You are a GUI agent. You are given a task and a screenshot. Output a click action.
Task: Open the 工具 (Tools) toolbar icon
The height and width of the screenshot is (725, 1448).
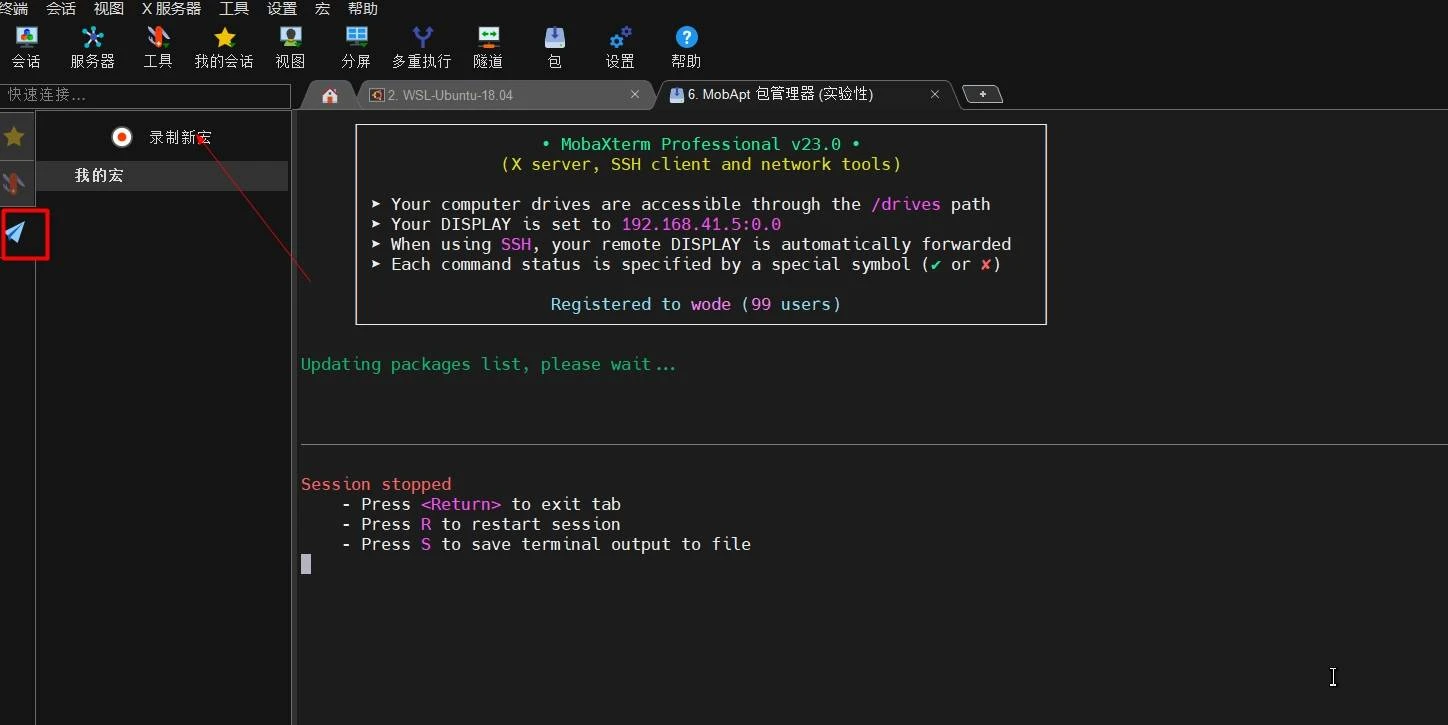[158, 47]
